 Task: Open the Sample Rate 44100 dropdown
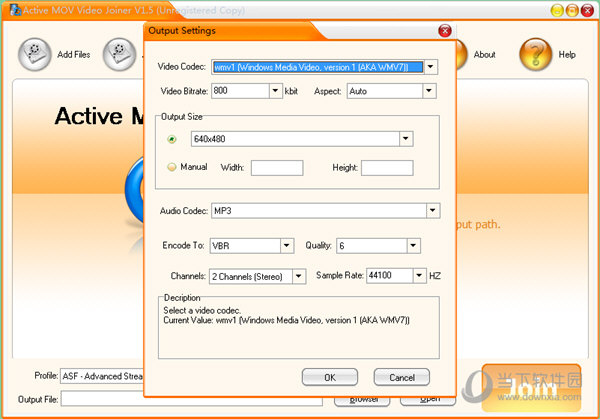(x=419, y=276)
